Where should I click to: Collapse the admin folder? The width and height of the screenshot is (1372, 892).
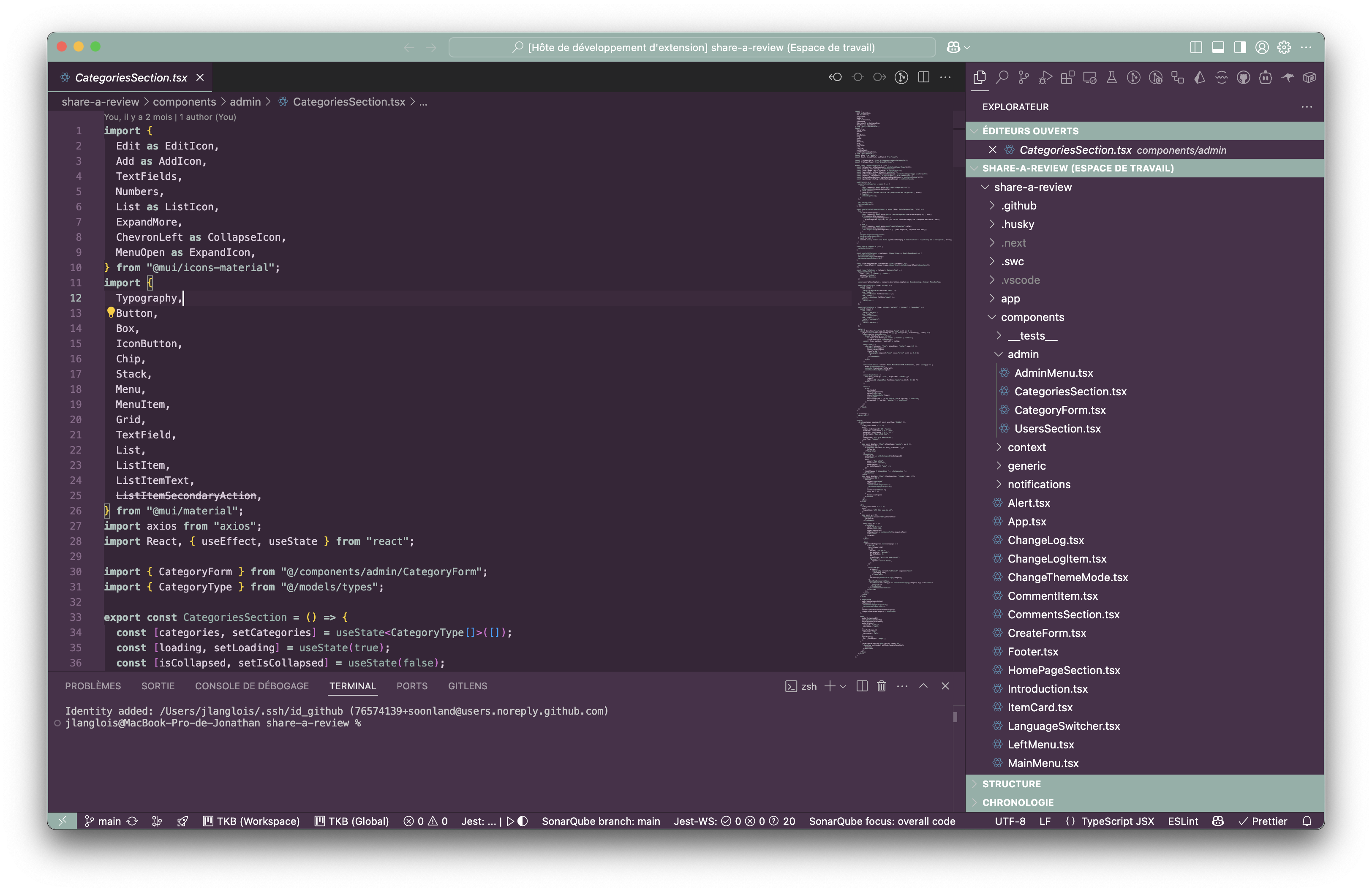(x=1023, y=354)
